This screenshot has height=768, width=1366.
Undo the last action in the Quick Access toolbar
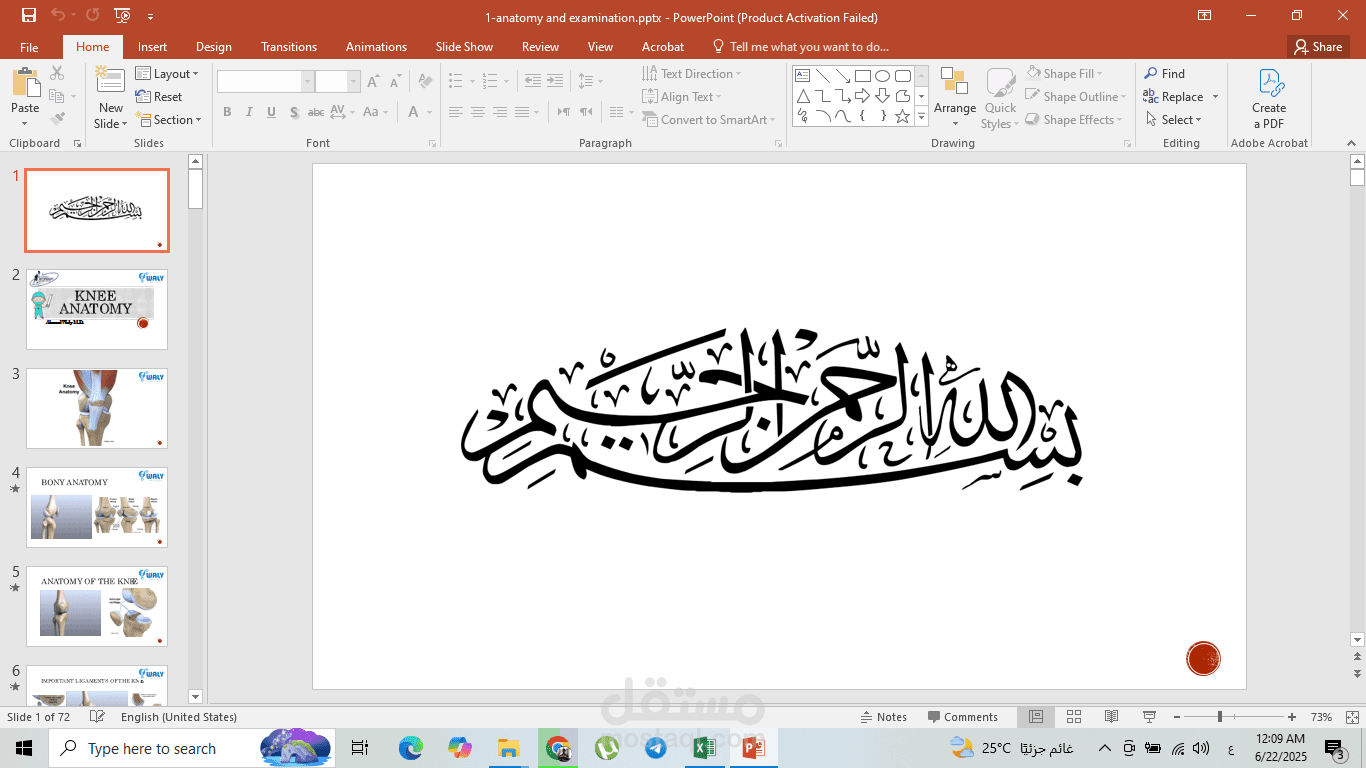(57, 15)
